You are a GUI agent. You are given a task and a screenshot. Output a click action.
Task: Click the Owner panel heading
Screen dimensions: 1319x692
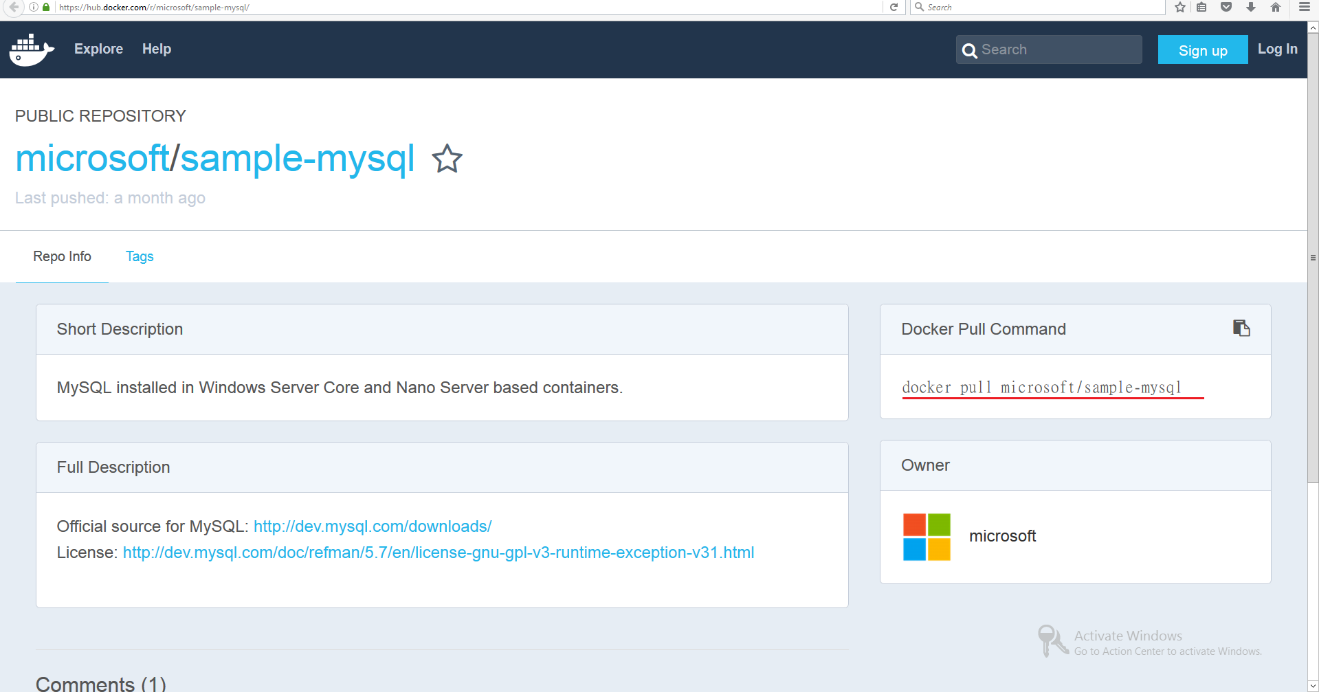click(x=926, y=465)
